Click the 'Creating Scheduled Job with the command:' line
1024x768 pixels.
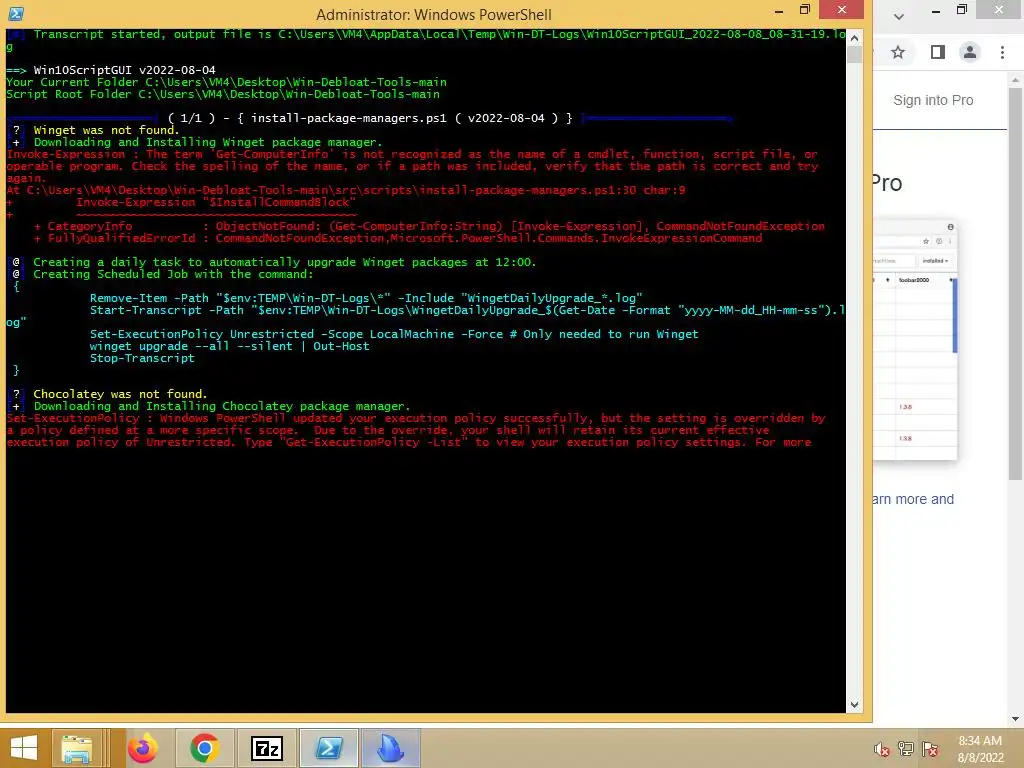click(x=173, y=274)
